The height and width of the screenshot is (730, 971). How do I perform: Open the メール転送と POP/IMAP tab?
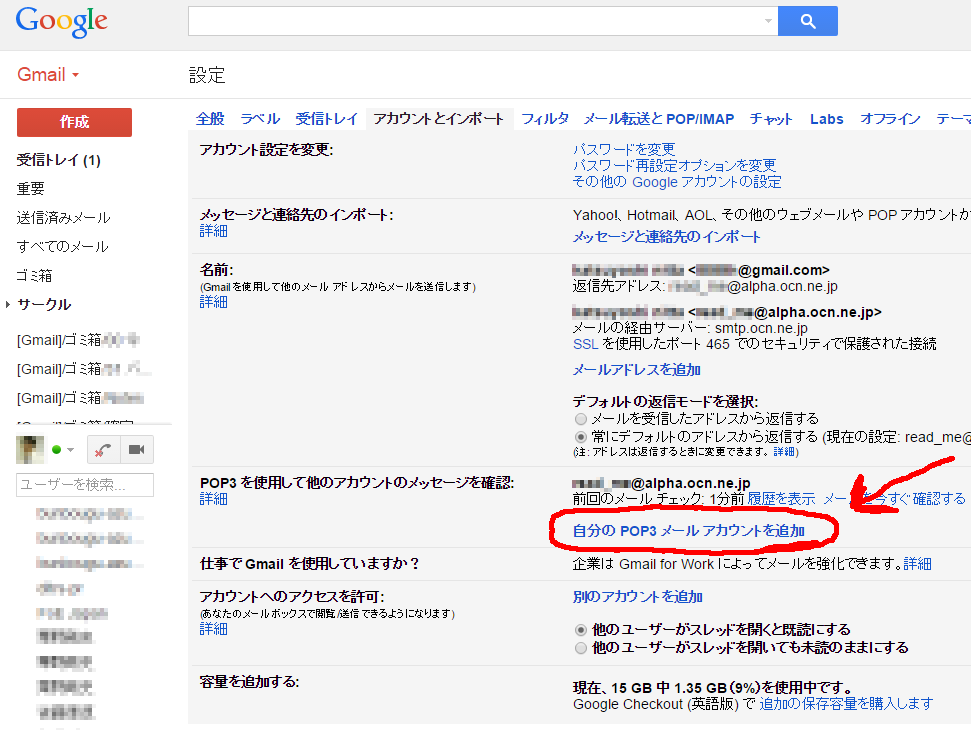pos(659,118)
